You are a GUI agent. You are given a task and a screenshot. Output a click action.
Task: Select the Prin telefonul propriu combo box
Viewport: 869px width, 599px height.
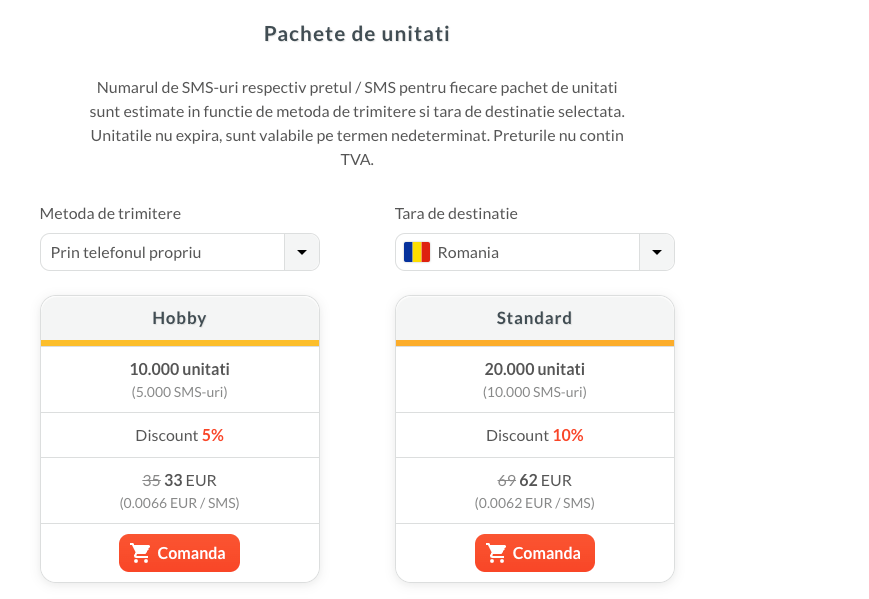tap(180, 252)
